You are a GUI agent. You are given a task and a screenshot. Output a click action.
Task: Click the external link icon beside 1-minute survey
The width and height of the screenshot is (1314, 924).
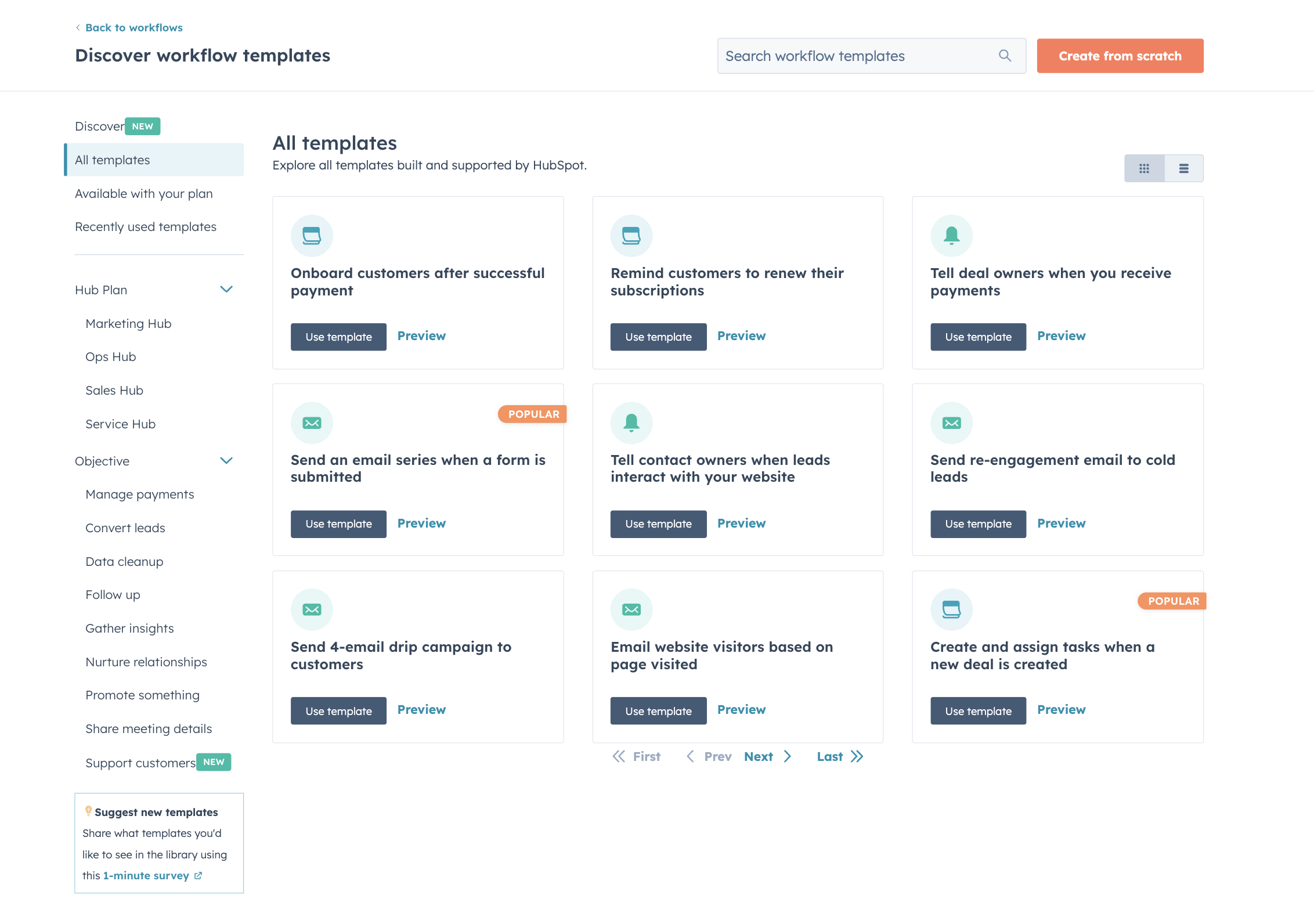point(198,875)
